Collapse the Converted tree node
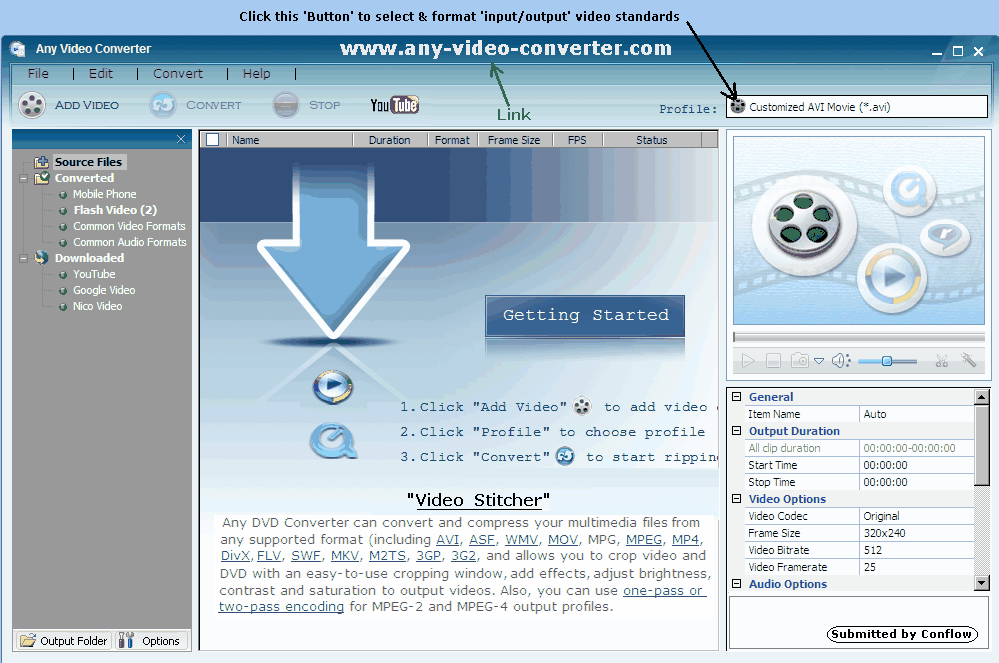 24,178
